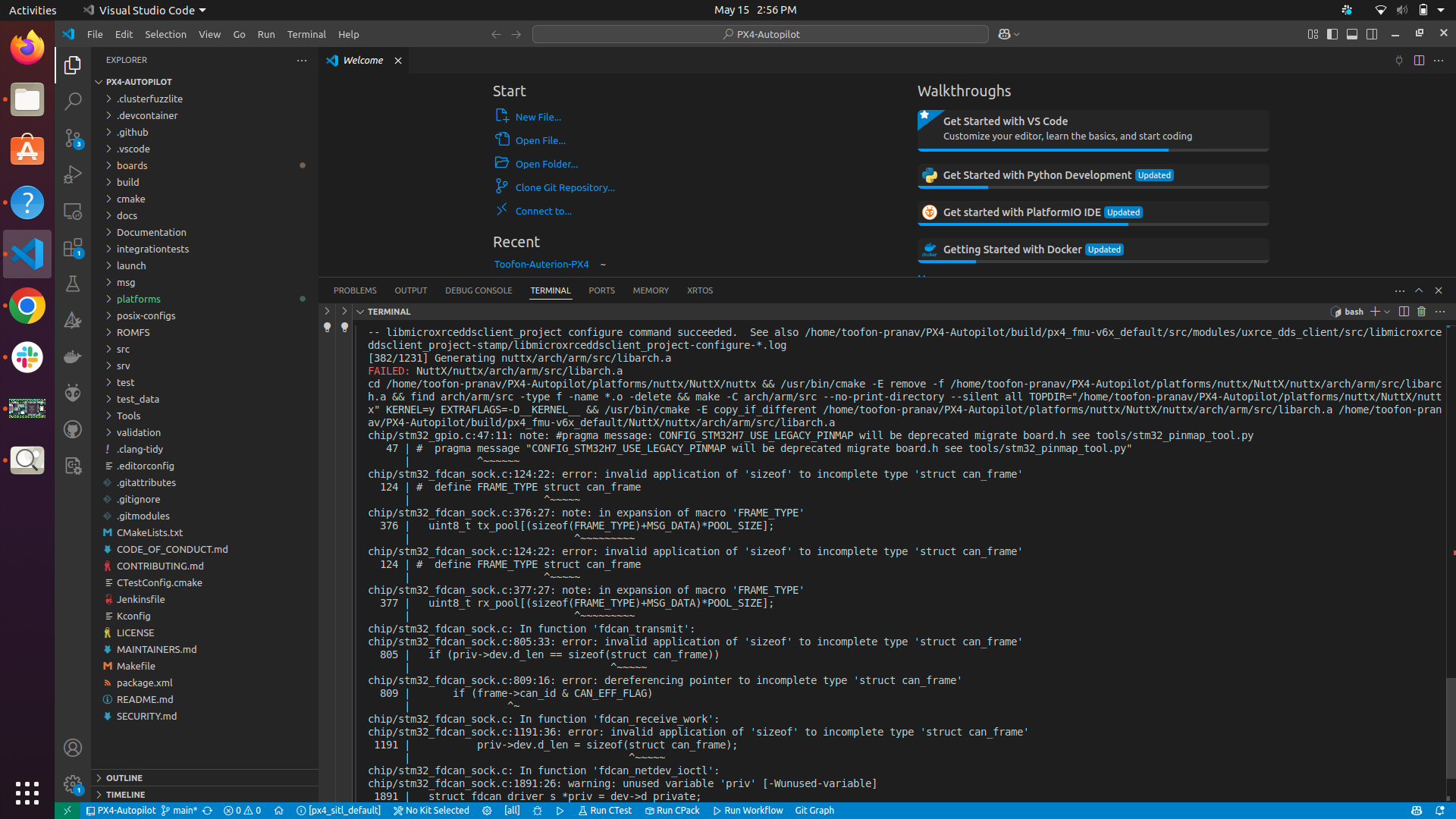Go forward with the navigation arrow
The height and width of the screenshot is (819, 1456).
pyautogui.click(x=516, y=34)
